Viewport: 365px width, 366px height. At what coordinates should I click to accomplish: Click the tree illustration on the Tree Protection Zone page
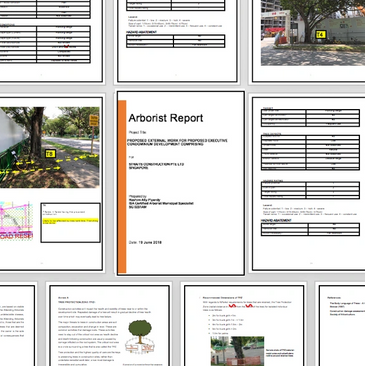point(140,337)
